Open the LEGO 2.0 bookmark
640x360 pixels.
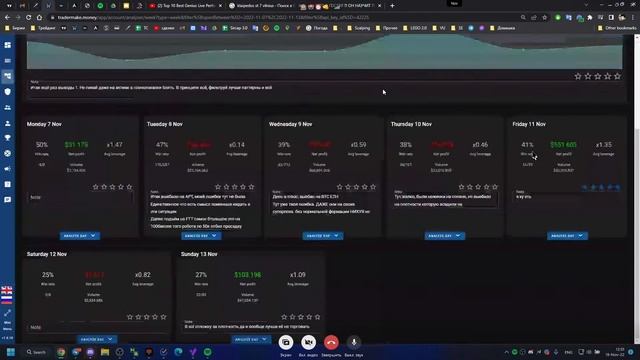coord(415,28)
